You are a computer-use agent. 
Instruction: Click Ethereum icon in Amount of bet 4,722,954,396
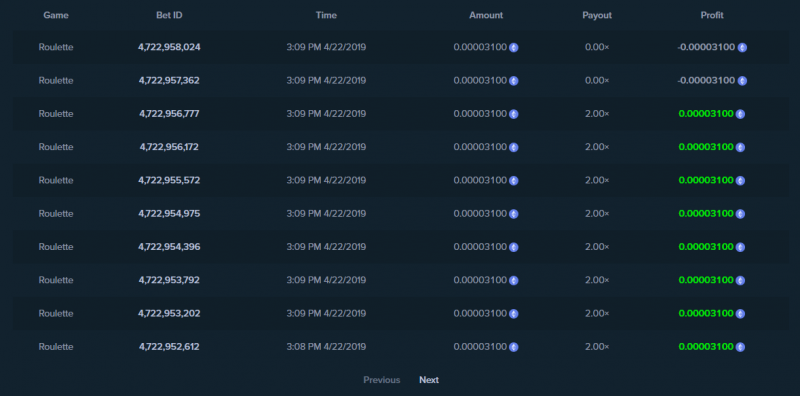[514, 247]
